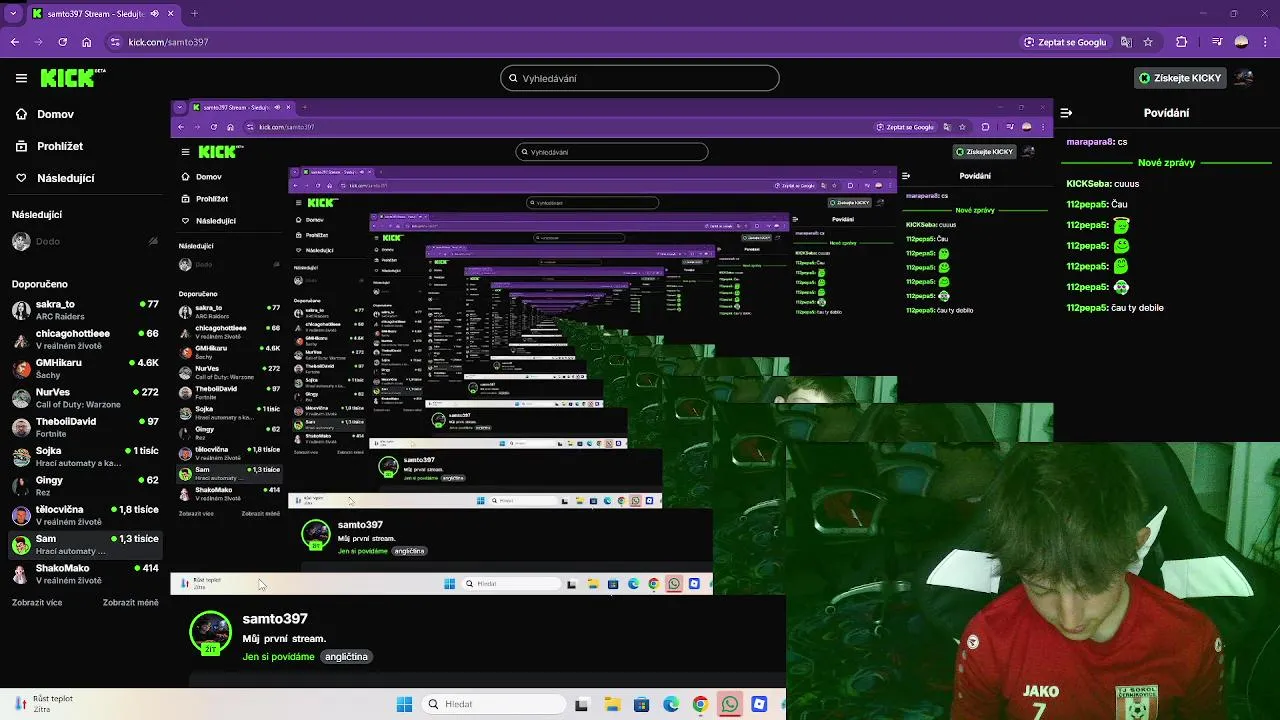Open File Explorer from the taskbar
Screen dimensions: 1280x720
612,704
